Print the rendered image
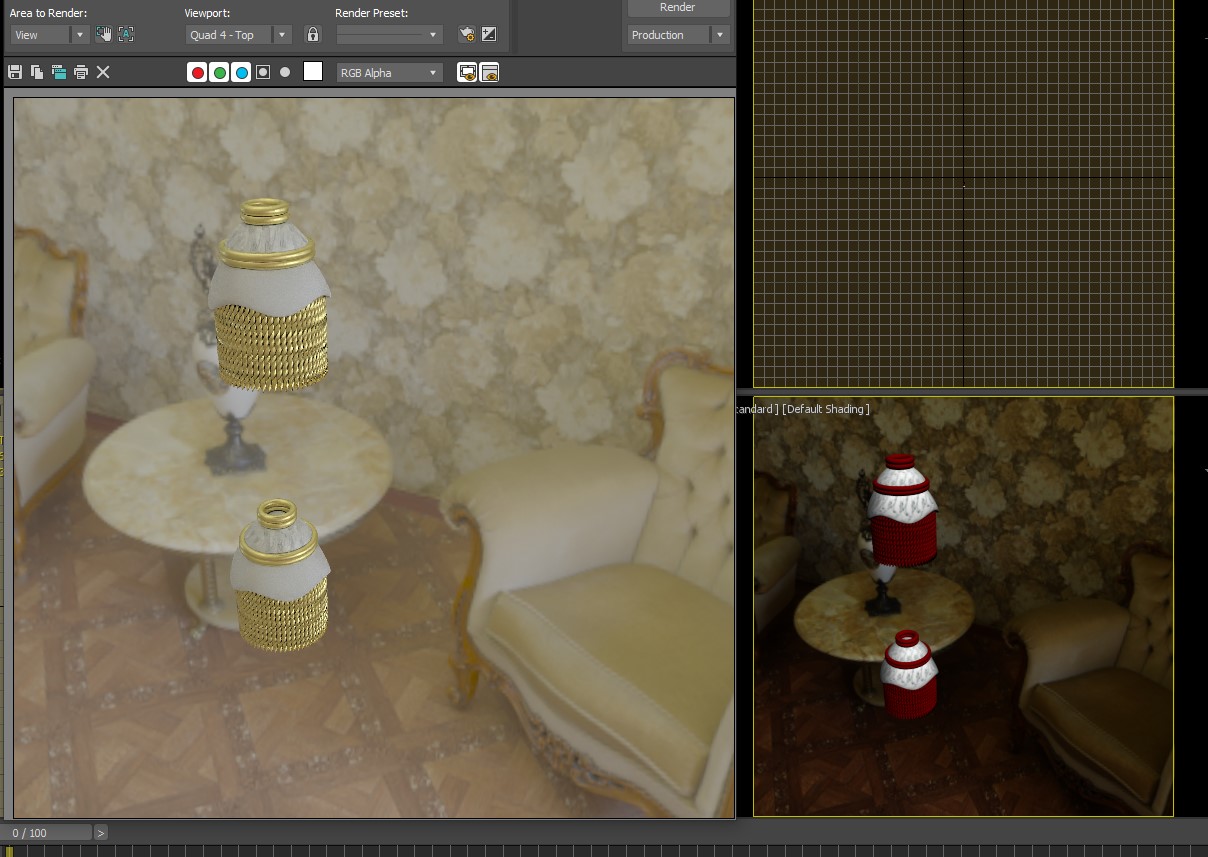 coord(81,72)
